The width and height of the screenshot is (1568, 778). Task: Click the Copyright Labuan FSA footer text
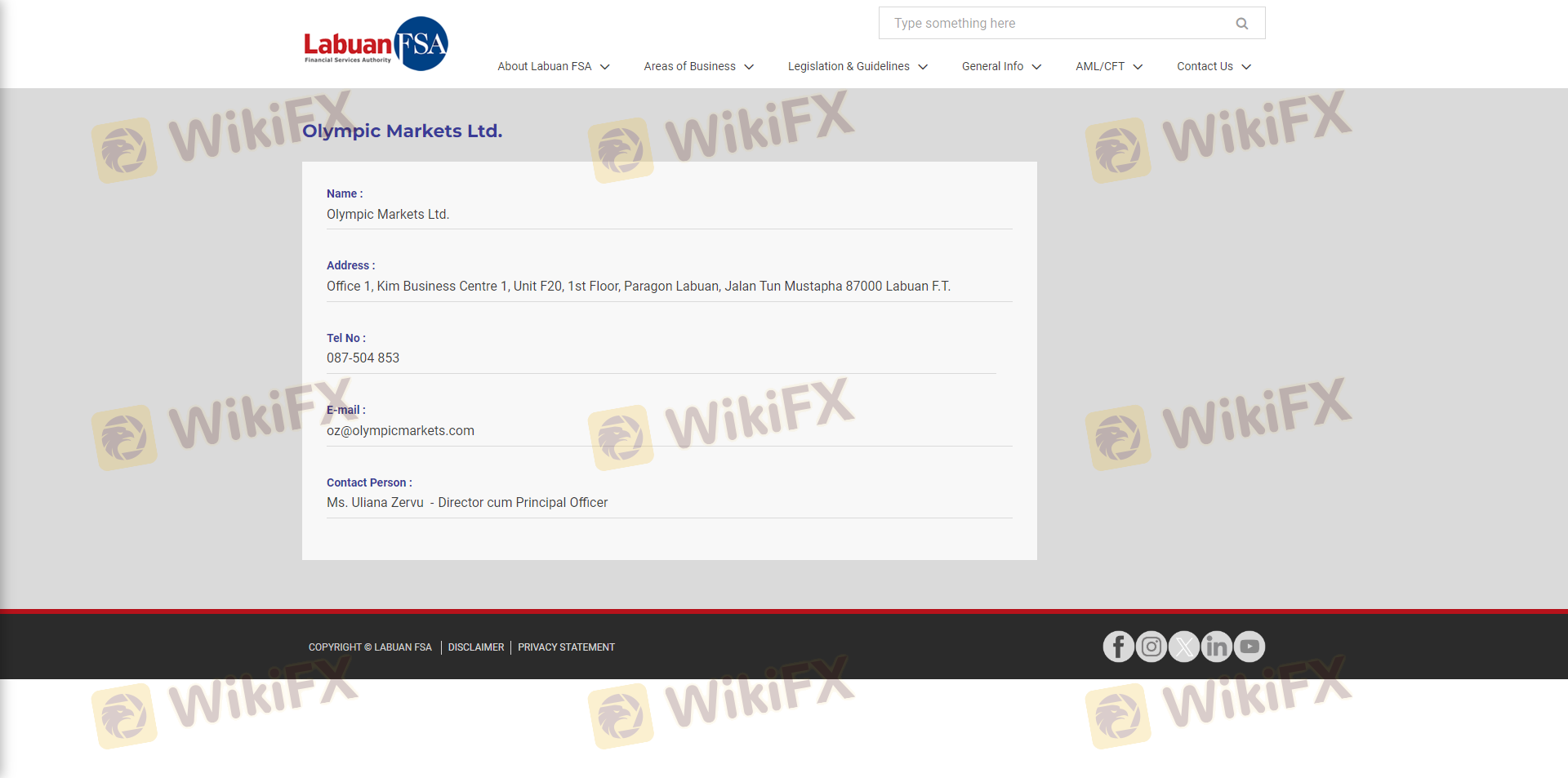[x=370, y=647]
